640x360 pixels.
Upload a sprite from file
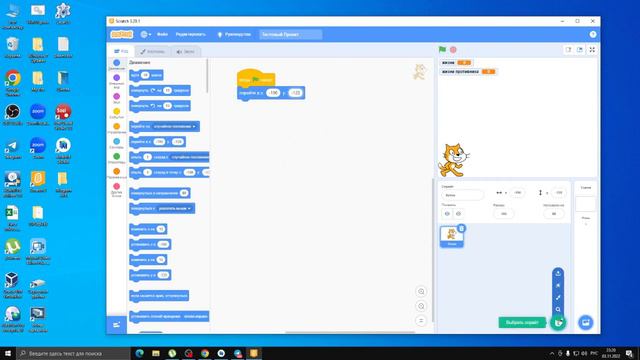(x=558, y=273)
